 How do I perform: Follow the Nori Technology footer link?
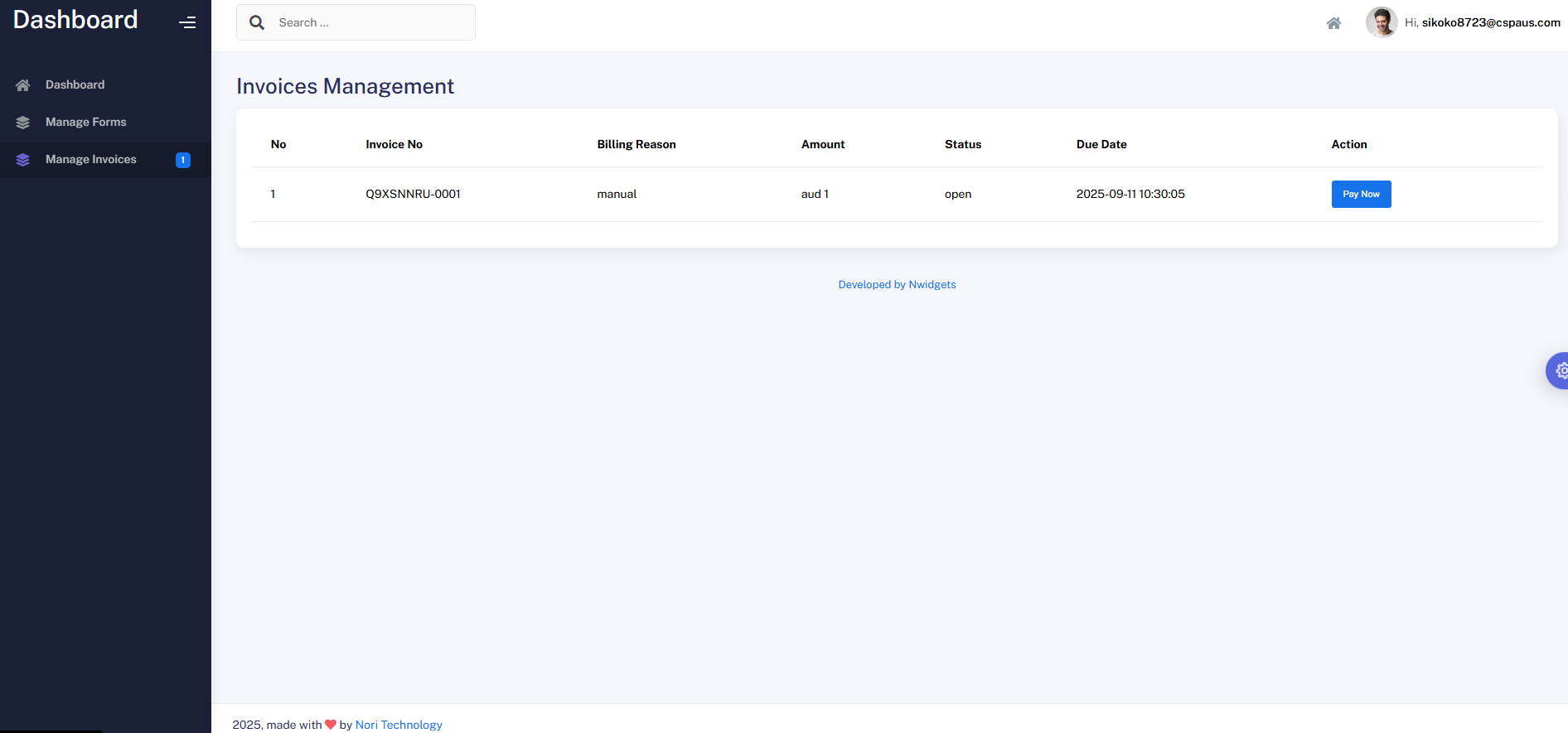[399, 725]
